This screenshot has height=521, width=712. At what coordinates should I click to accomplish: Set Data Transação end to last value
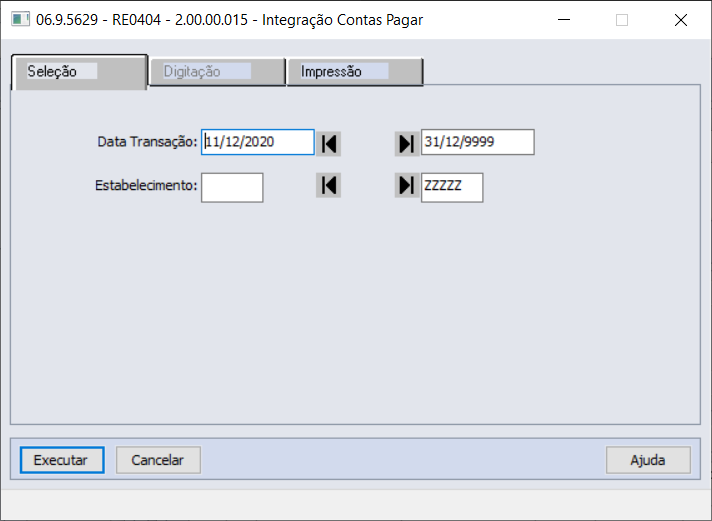(x=406, y=144)
